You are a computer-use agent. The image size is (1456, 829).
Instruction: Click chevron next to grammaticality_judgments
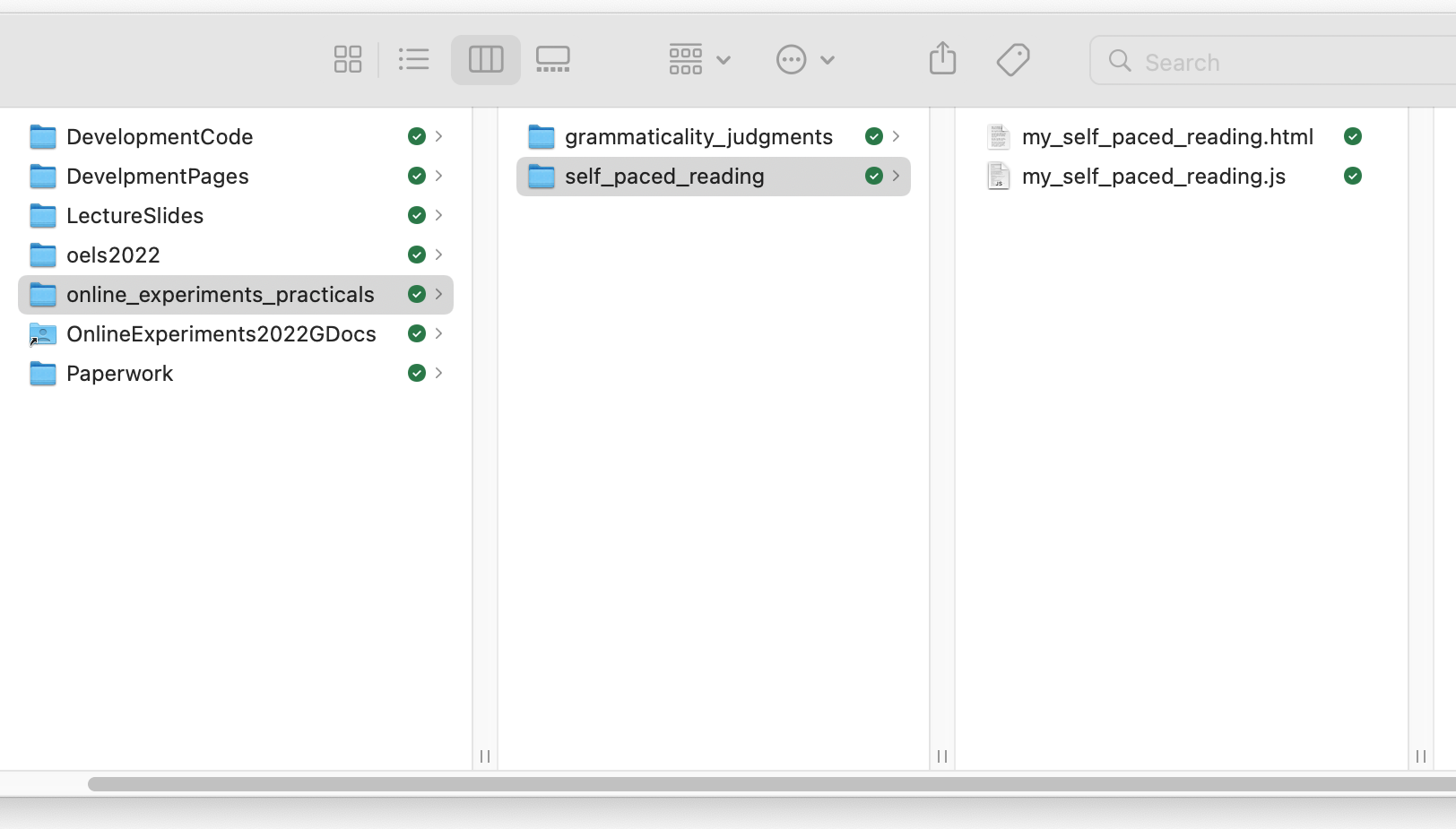pos(896,136)
